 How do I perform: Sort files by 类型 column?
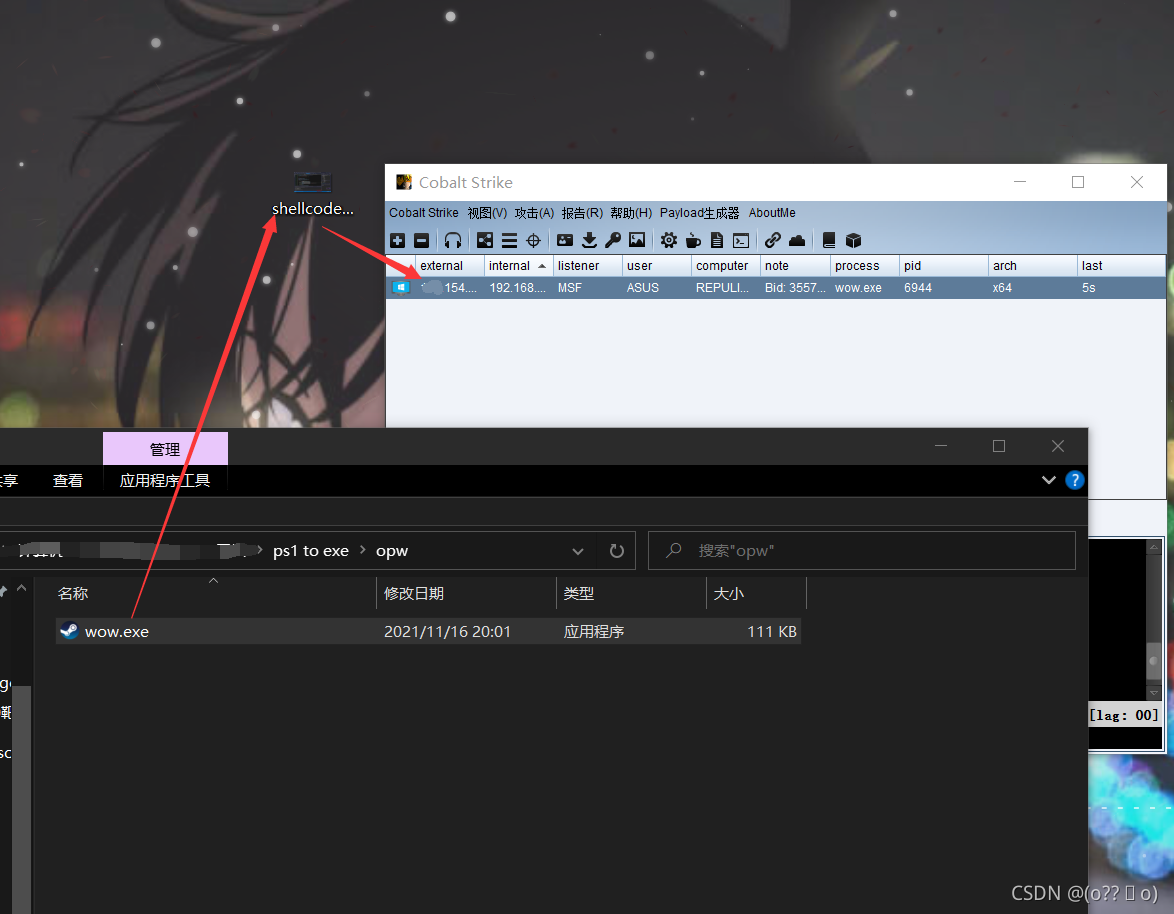point(631,594)
